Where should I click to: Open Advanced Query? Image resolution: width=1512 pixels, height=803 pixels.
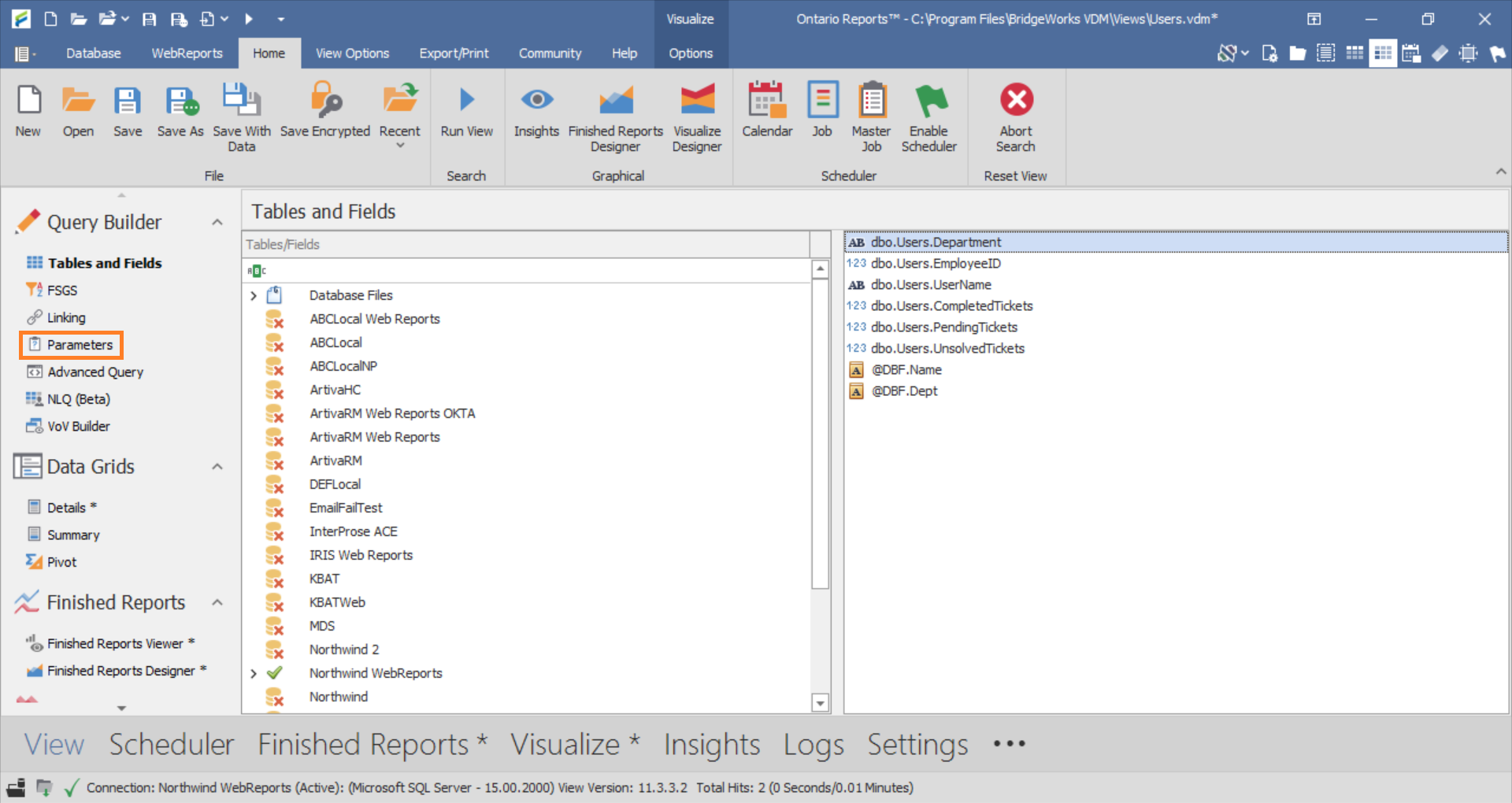click(95, 372)
